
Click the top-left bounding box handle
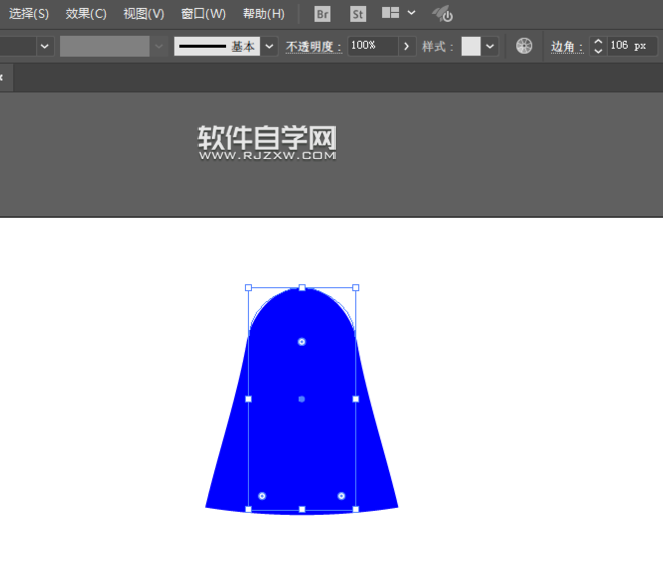click(x=249, y=288)
